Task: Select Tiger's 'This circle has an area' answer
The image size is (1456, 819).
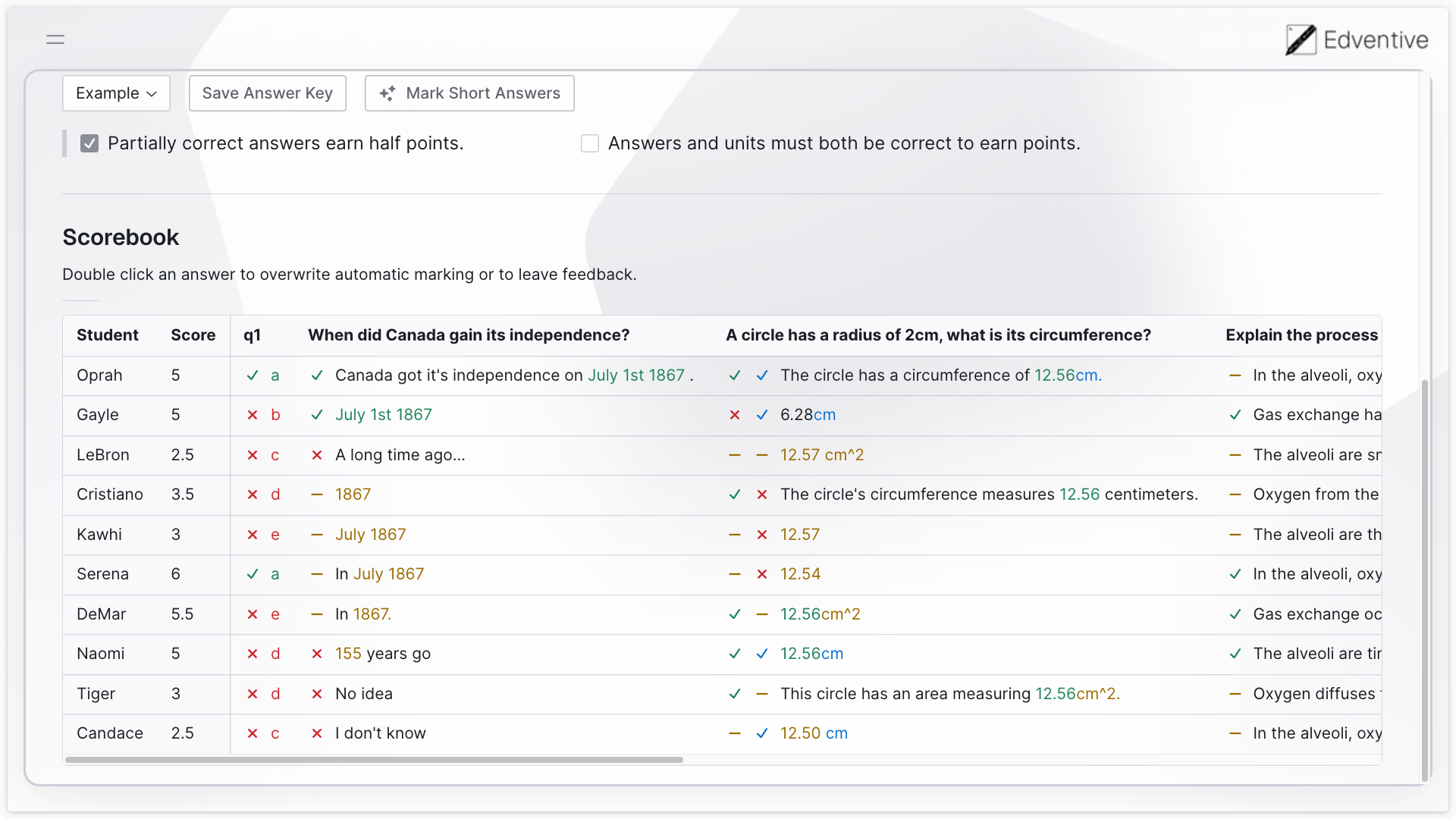Action: click(950, 694)
